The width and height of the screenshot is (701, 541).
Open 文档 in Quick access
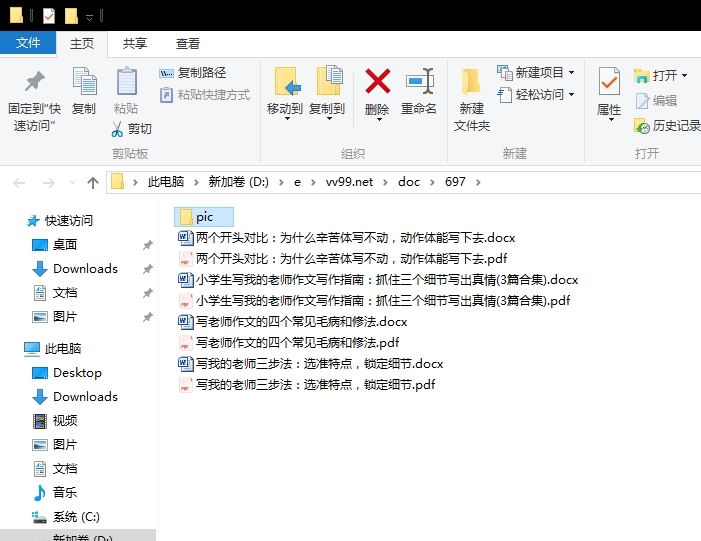point(65,293)
